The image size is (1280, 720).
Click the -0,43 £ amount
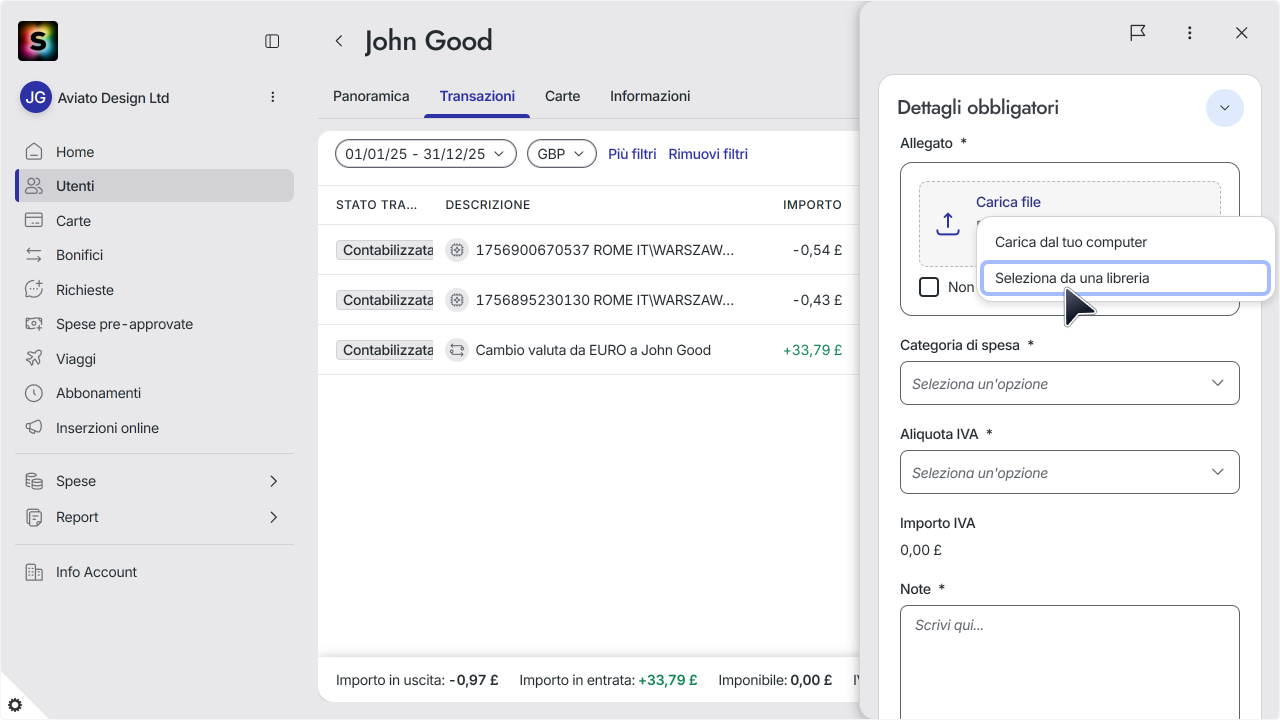point(817,300)
